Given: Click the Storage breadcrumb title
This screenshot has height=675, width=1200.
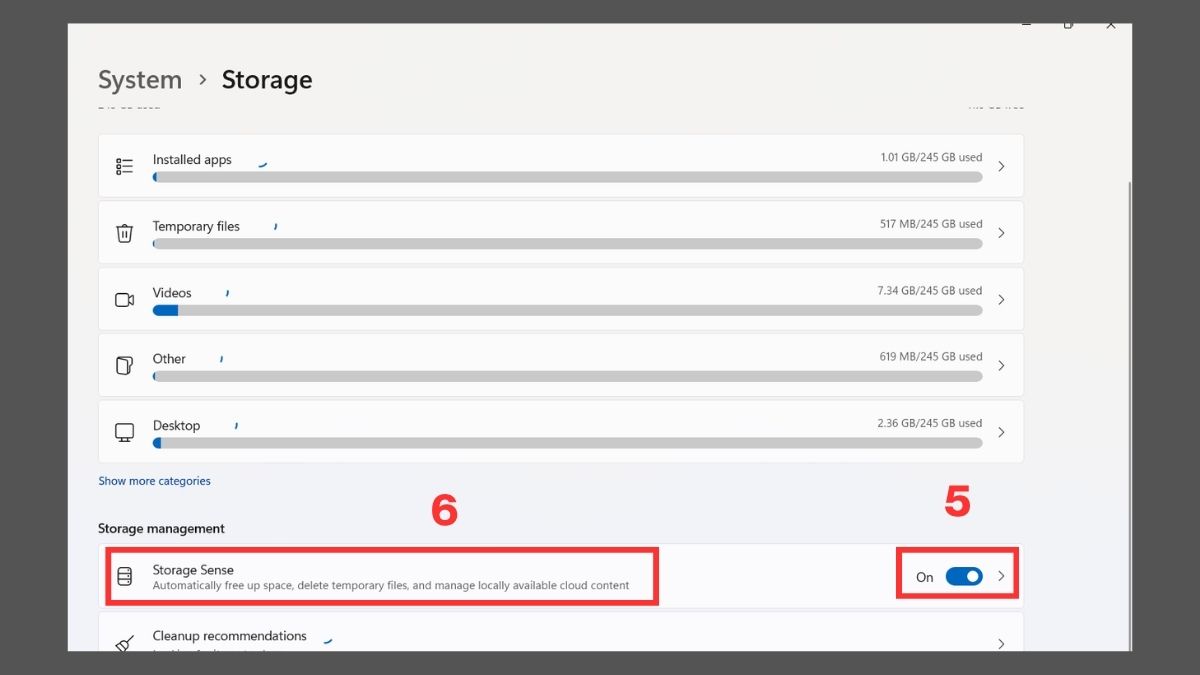Looking at the screenshot, I should point(267,80).
